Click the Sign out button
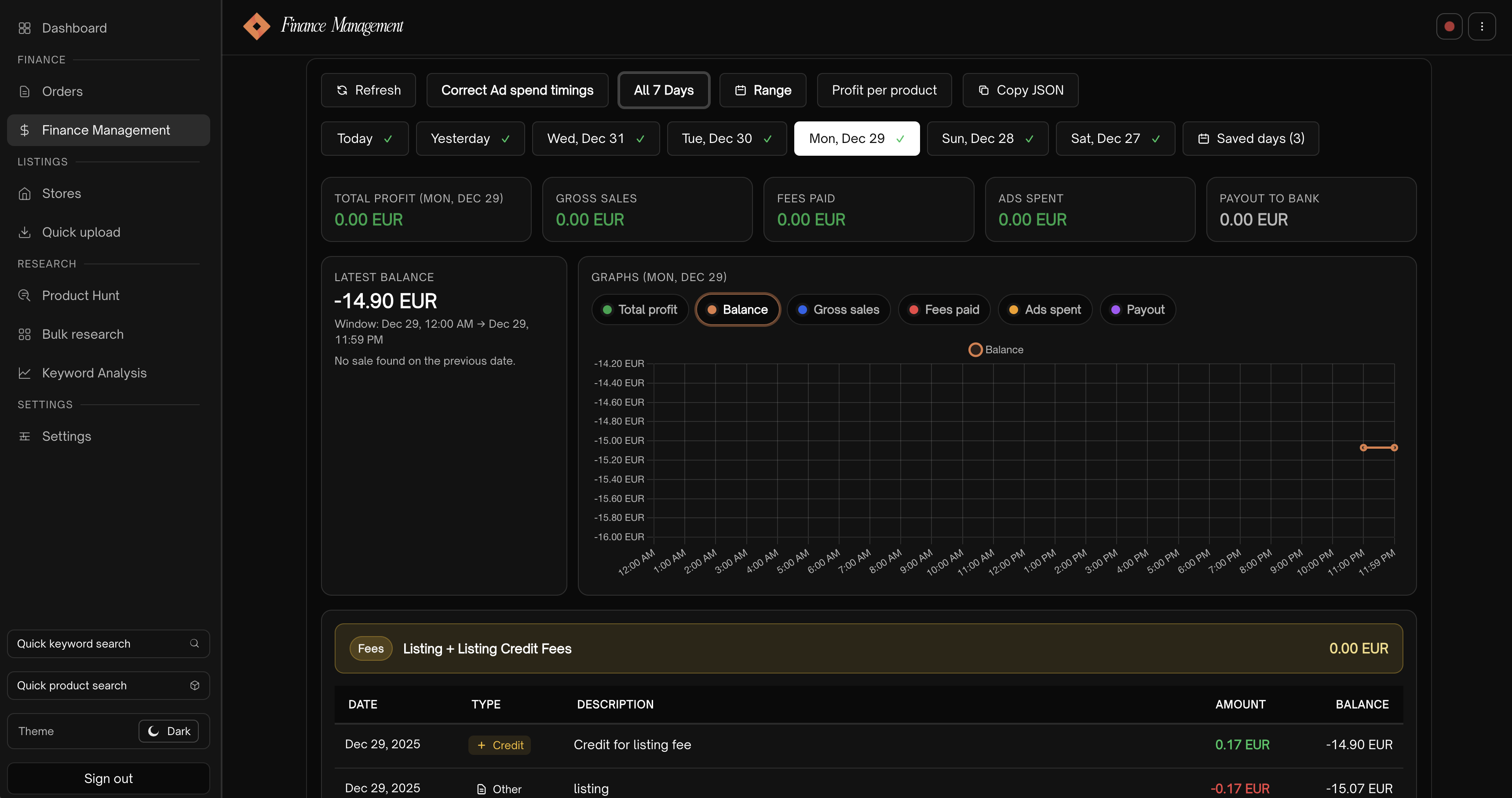1512x798 pixels. (108, 778)
